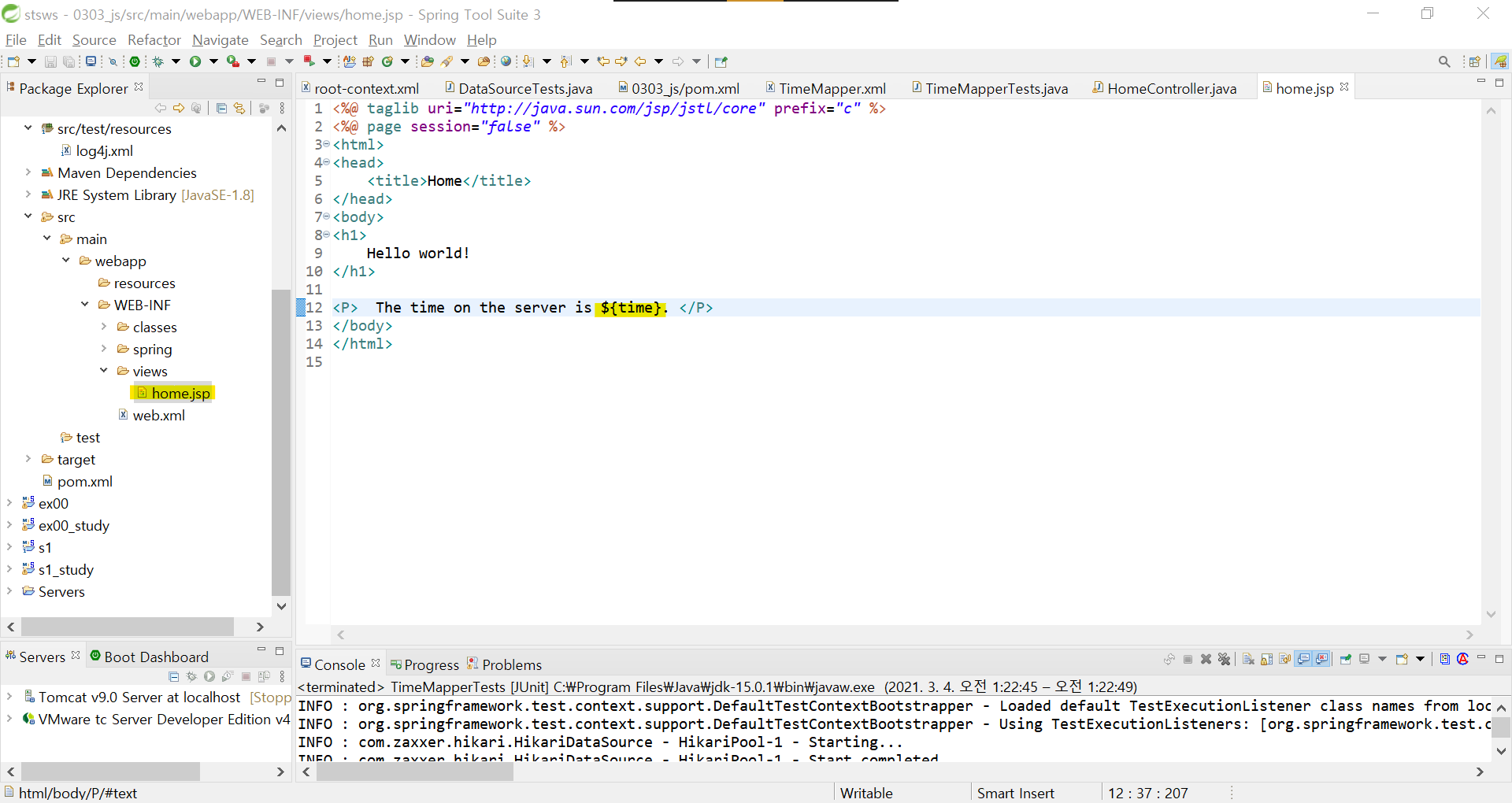Screen dimensions: 1512x803
Task: Toggle word wrap in the Console
Action: pos(1285,660)
